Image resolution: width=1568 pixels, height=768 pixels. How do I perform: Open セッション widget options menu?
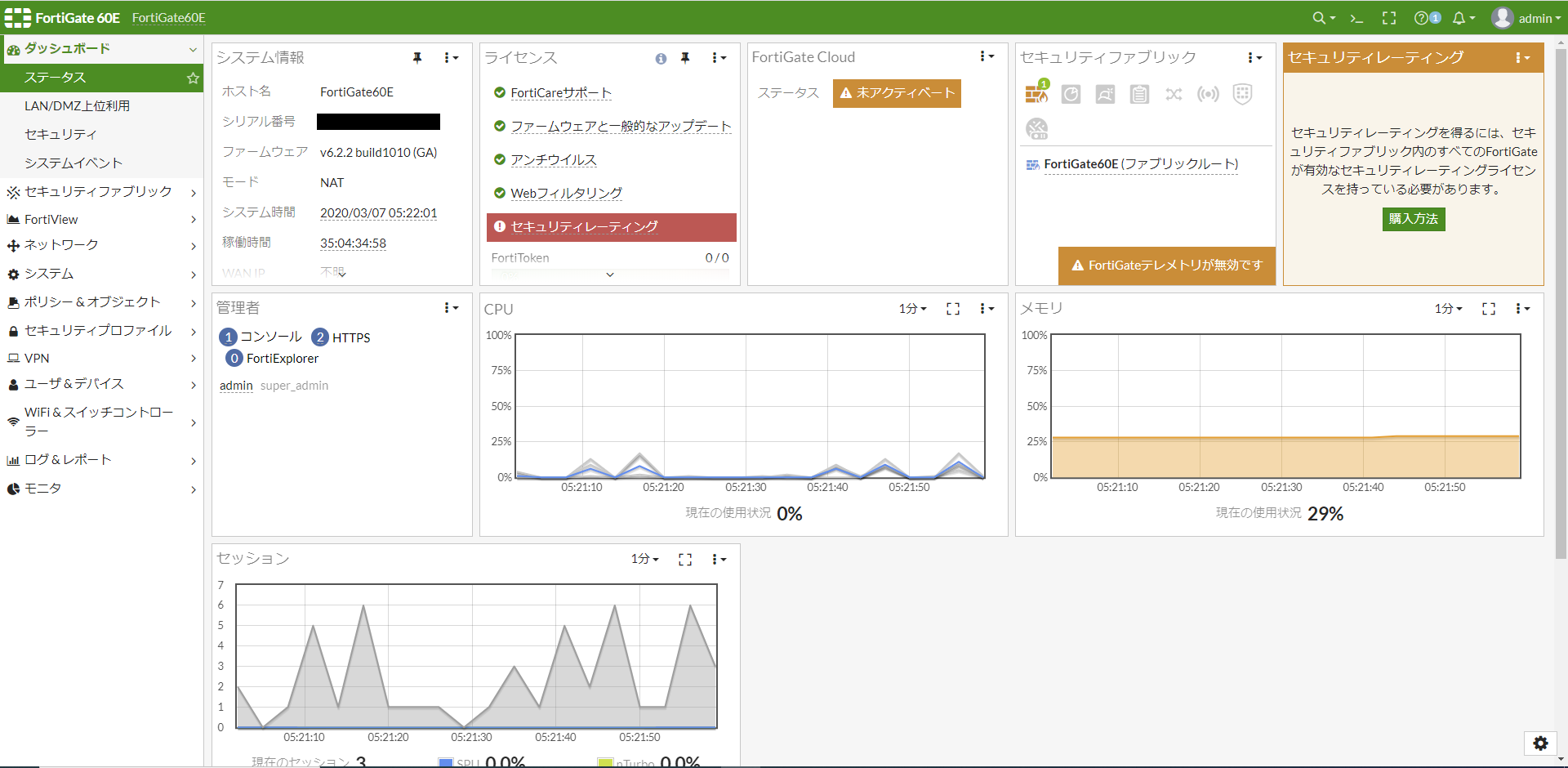pos(719,560)
